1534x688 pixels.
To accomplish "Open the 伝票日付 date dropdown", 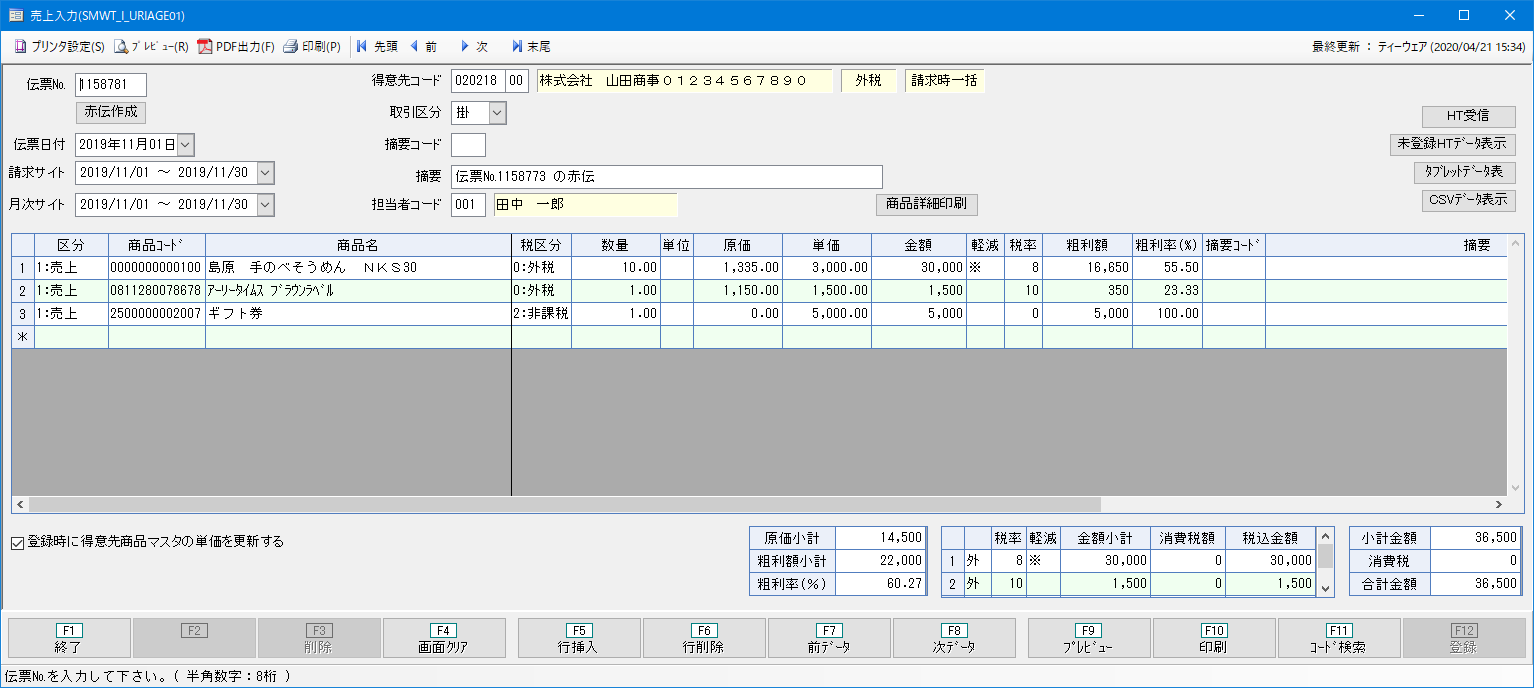I will [186, 145].
